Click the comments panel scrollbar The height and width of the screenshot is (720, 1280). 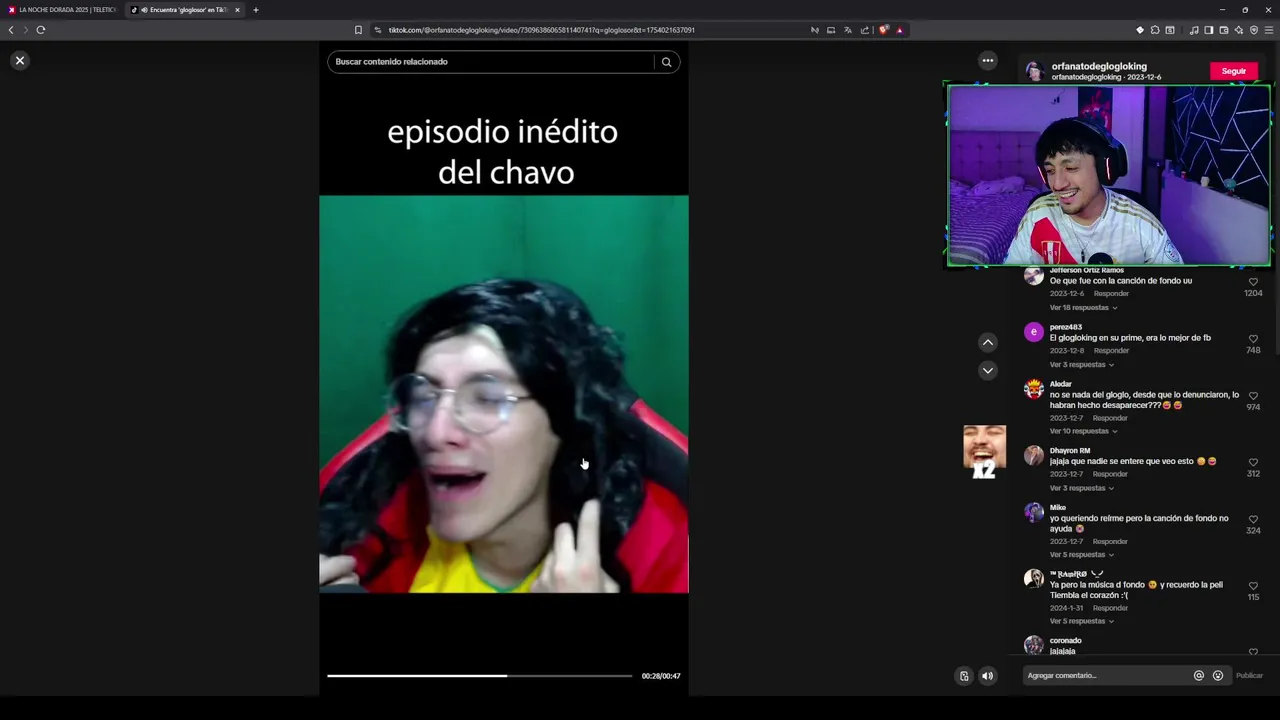(x=1276, y=310)
